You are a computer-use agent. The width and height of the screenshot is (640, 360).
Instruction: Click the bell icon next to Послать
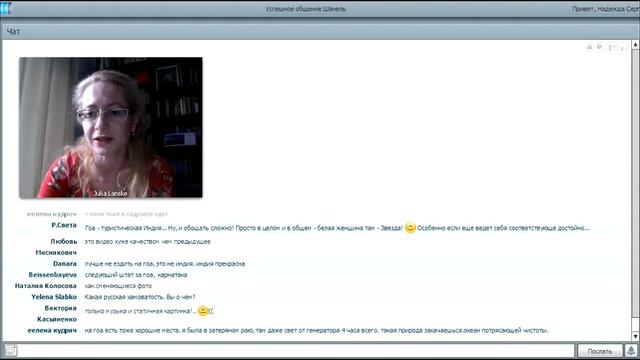pyautogui.click(x=631, y=351)
